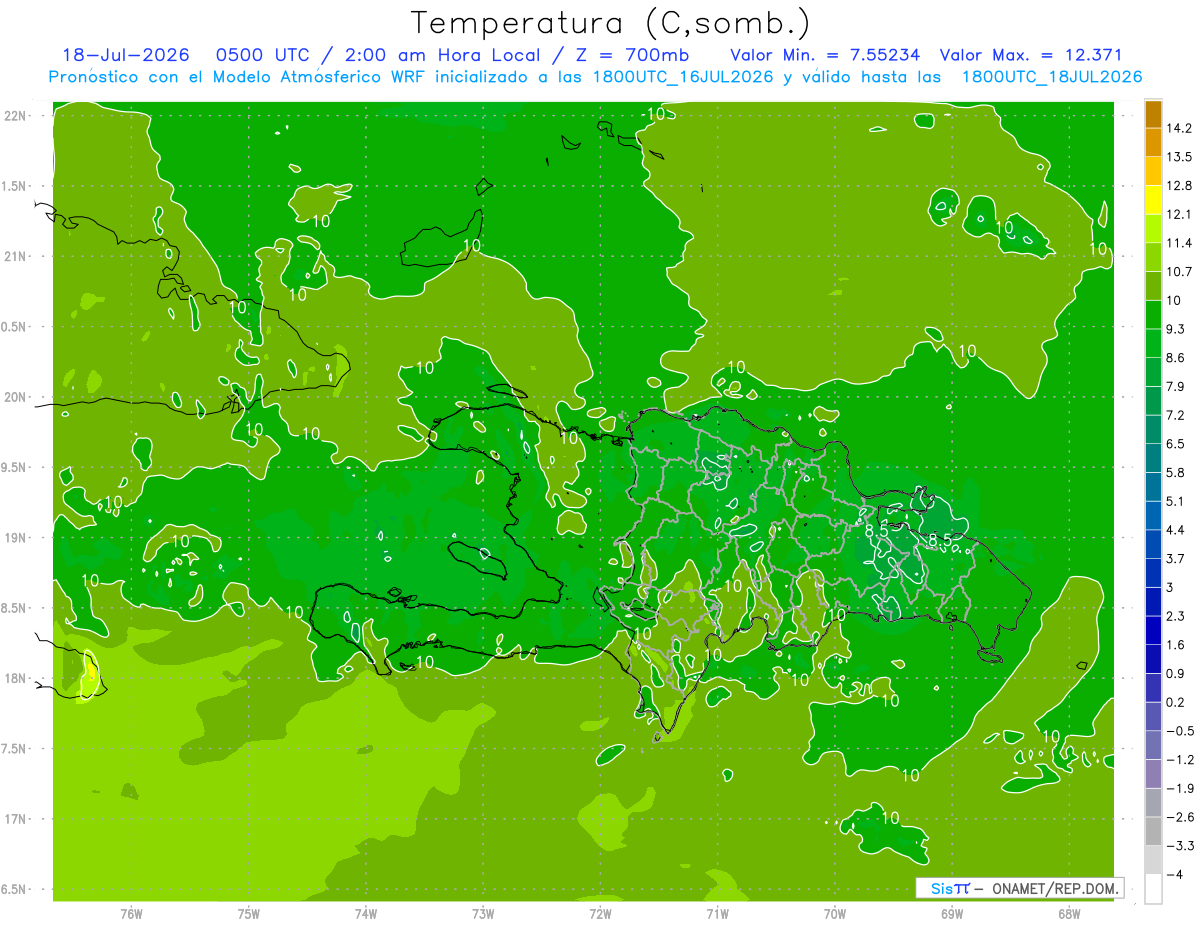Image resolution: width=1200 pixels, height=927 pixels.
Task: Click the '20N' latitude label
Action: coord(16,397)
